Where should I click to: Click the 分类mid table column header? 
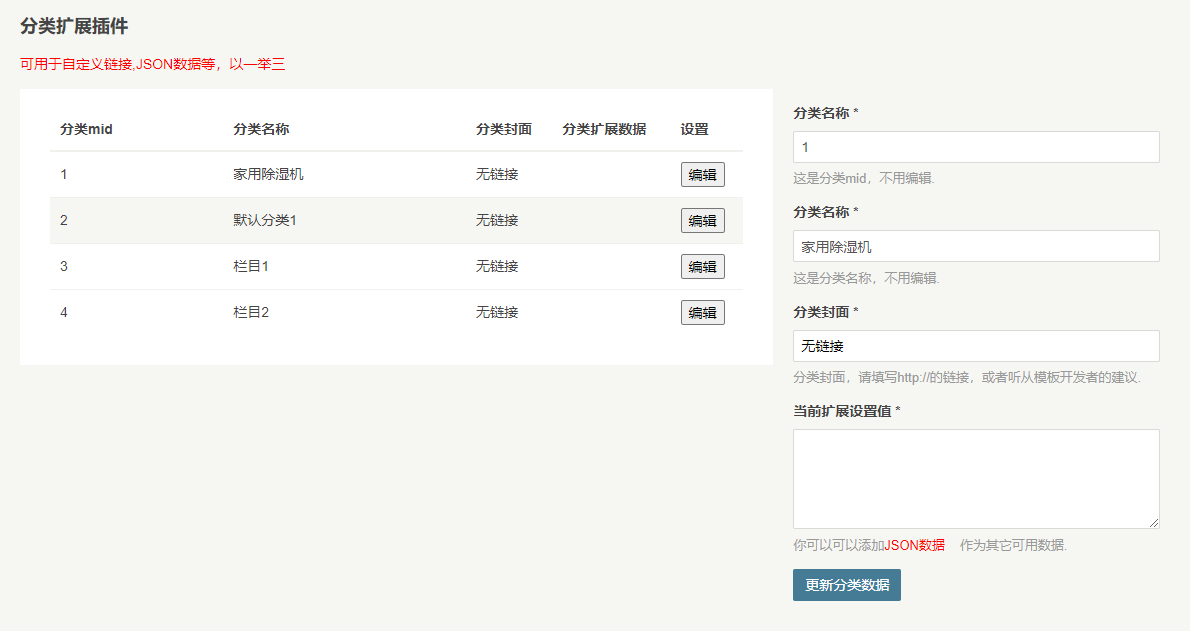click(86, 129)
